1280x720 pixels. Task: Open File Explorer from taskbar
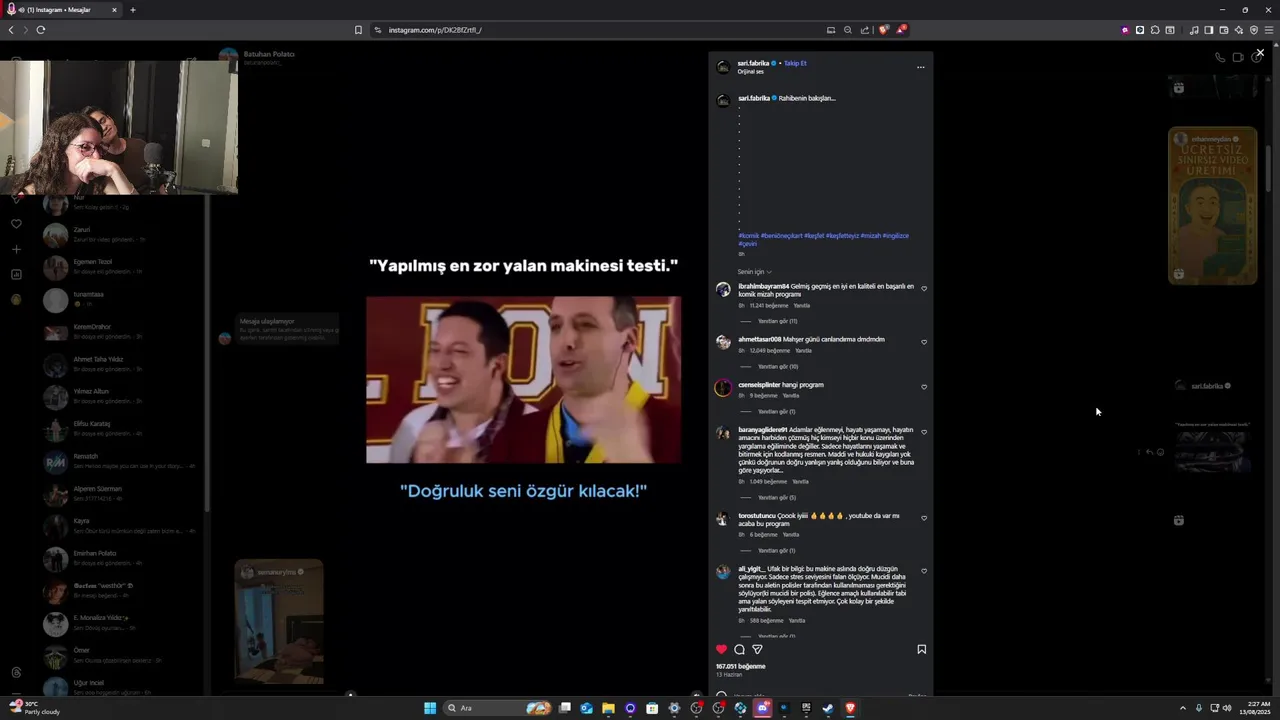(x=608, y=708)
